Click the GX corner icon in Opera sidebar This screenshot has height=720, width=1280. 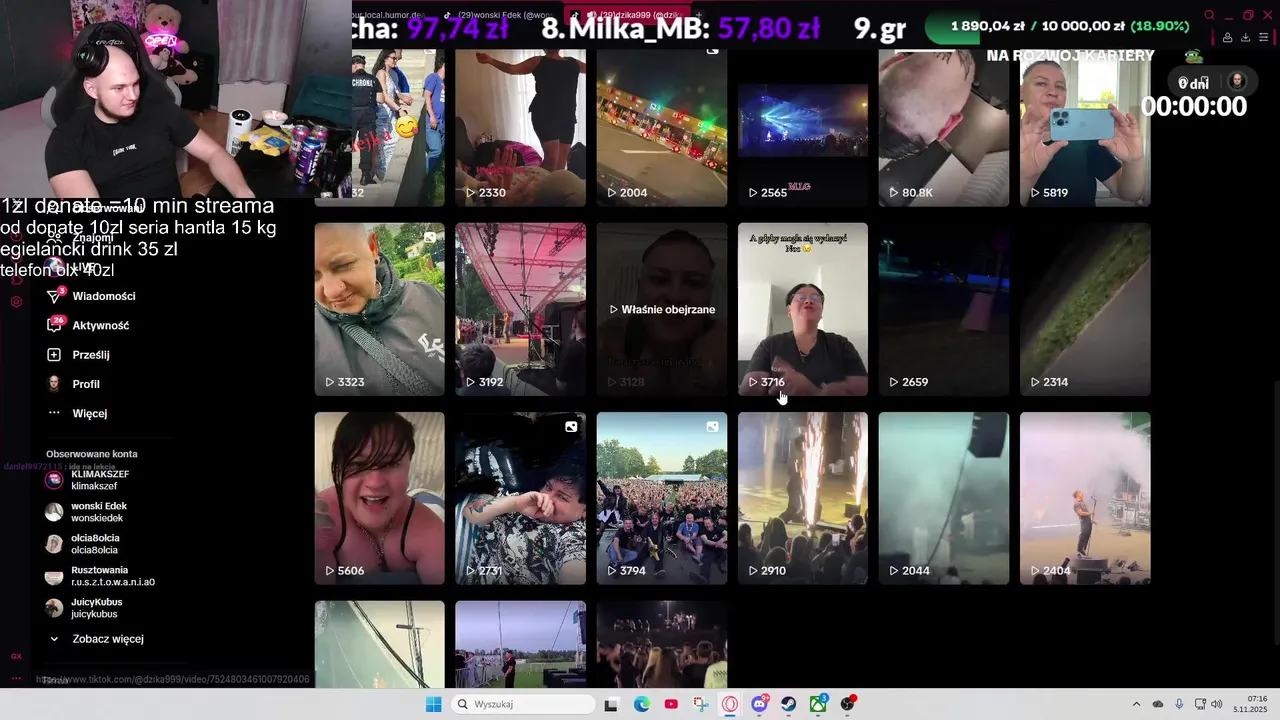(16, 656)
